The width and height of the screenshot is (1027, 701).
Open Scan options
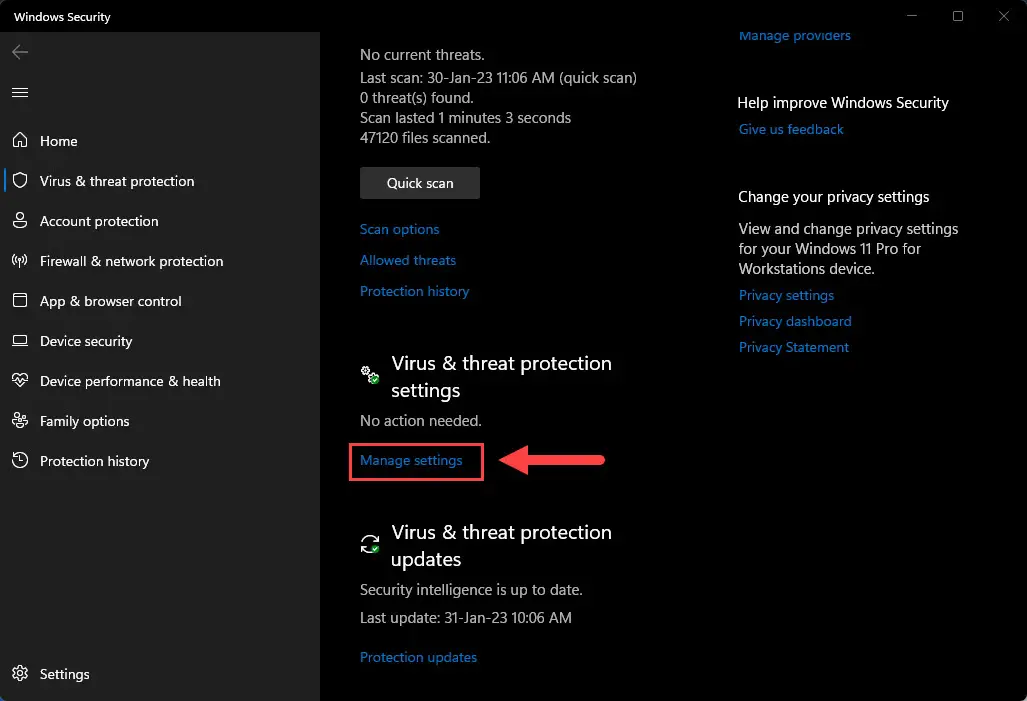(x=399, y=229)
